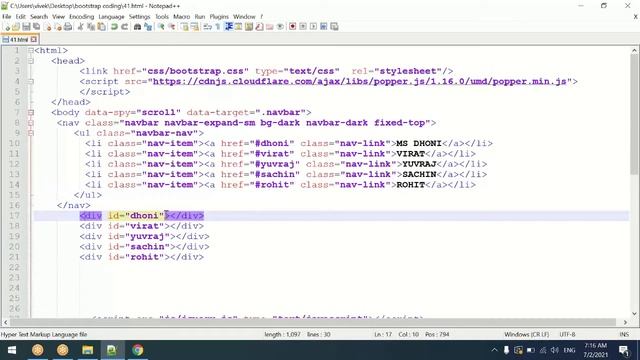Screen dimensions: 640x360
Task: Click the horizontal scrollbar left arrow
Action: click(x=5, y=322)
